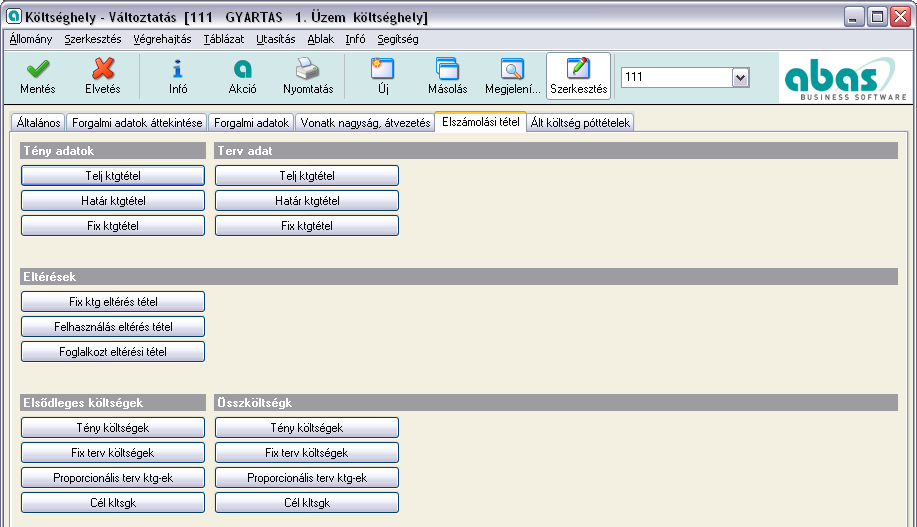Click Telj ktgtétel under Terv adat

(x=307, y=175)
